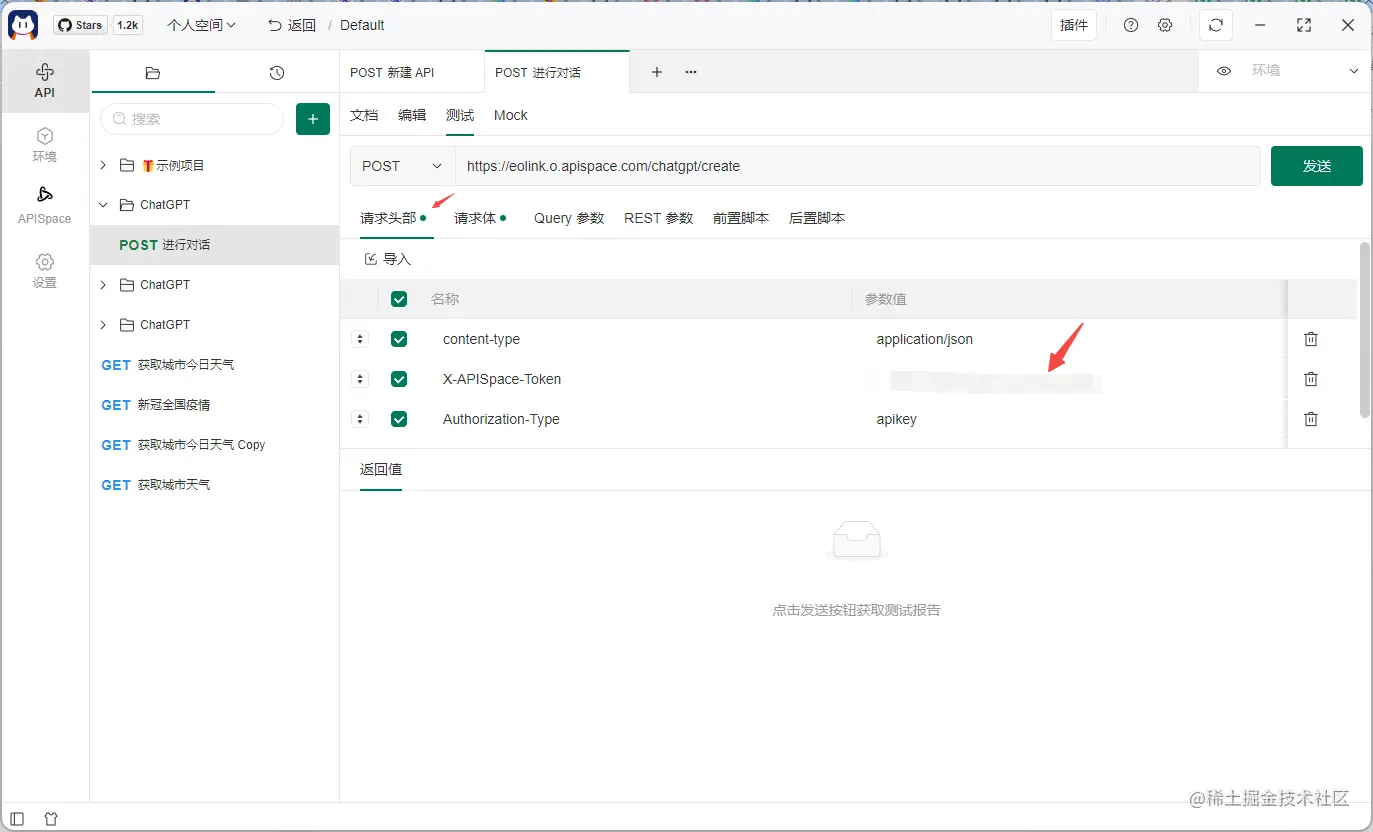
Task: Select the 请求头部 tab
Action: click(393, 218)
